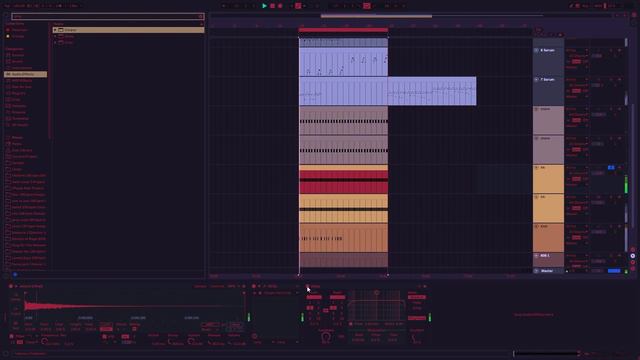Click the topmost circular show/hide button

pyautogui.click(x=633, y=249)
